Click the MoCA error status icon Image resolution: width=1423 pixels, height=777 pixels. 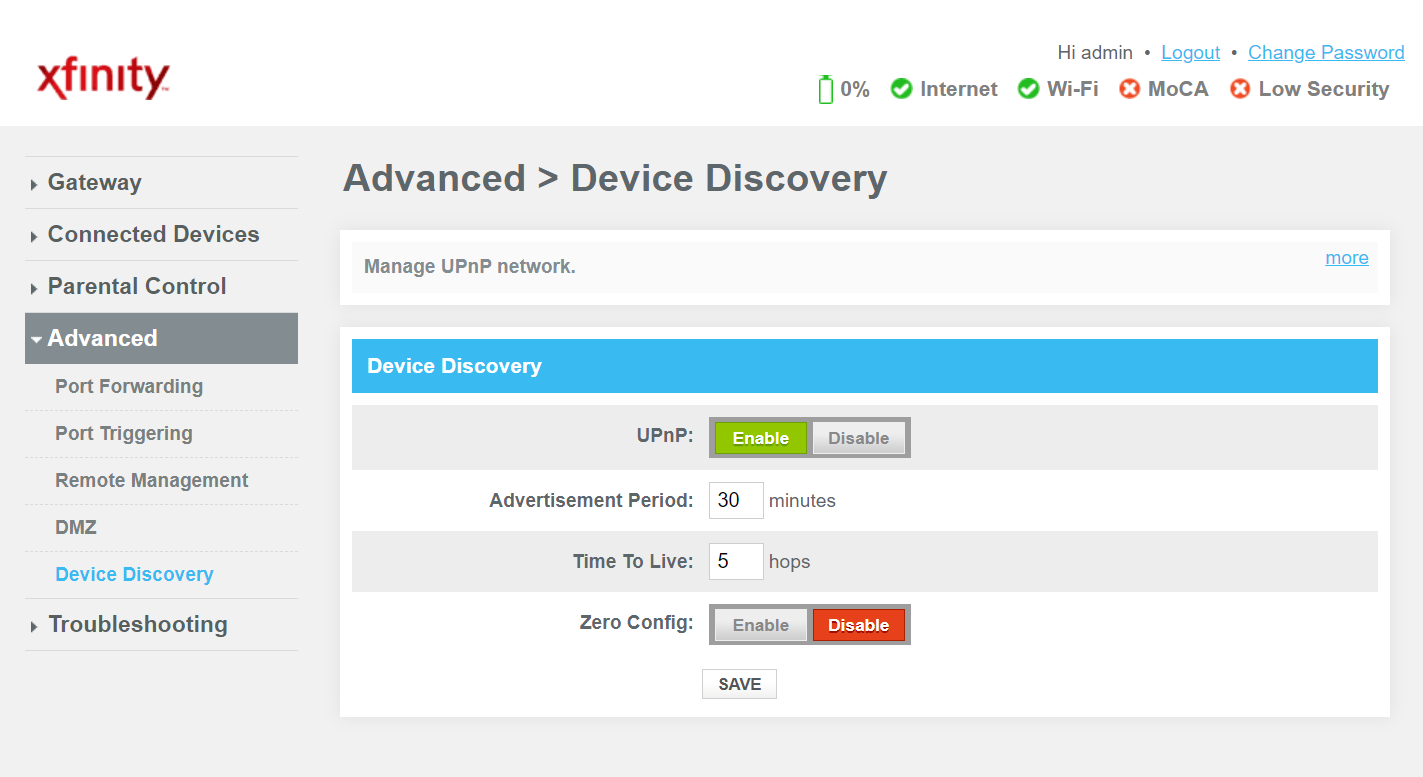pyautogui.click(x=1130, y=89)
